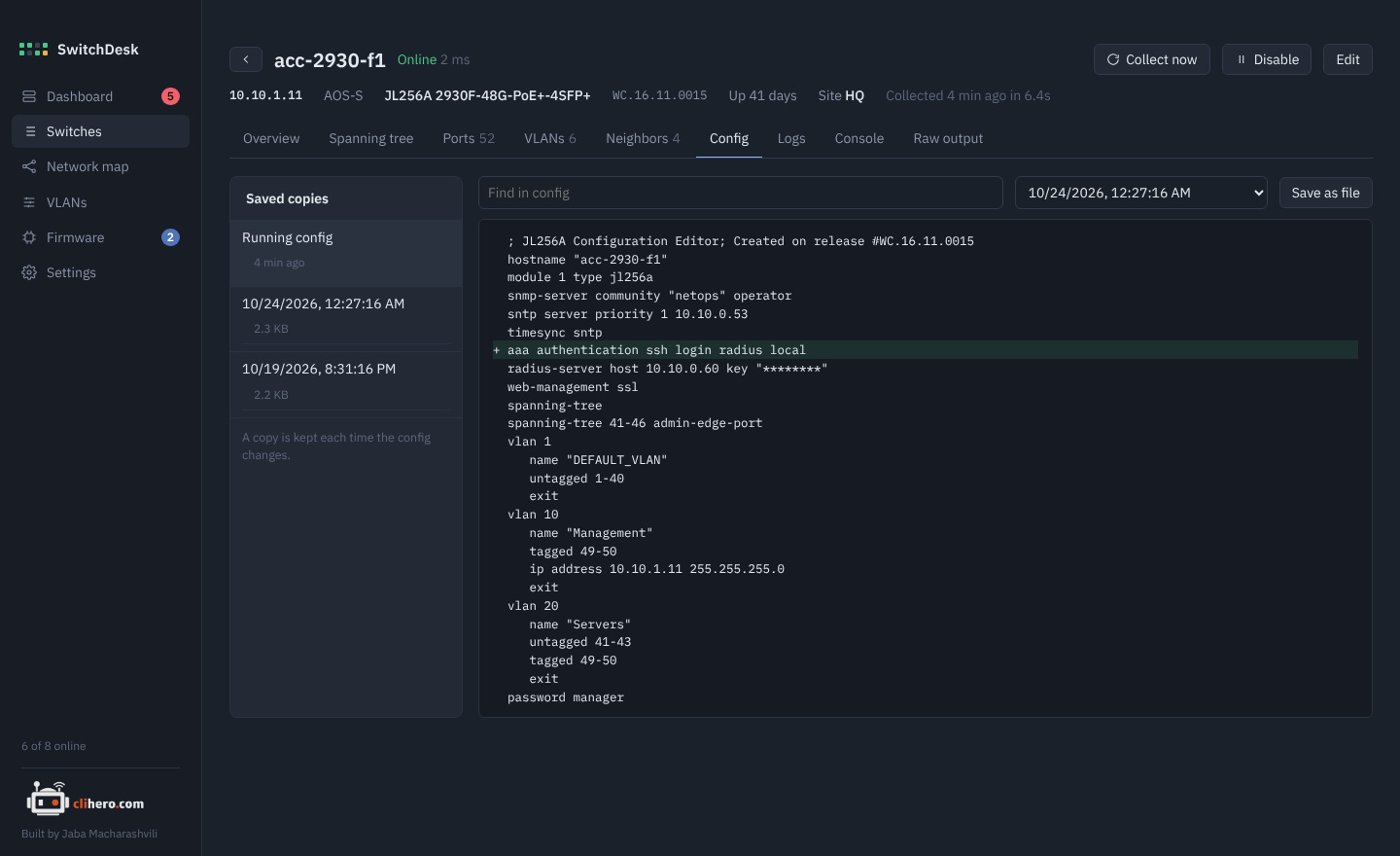Open the Logs tab

coord(791,138)
